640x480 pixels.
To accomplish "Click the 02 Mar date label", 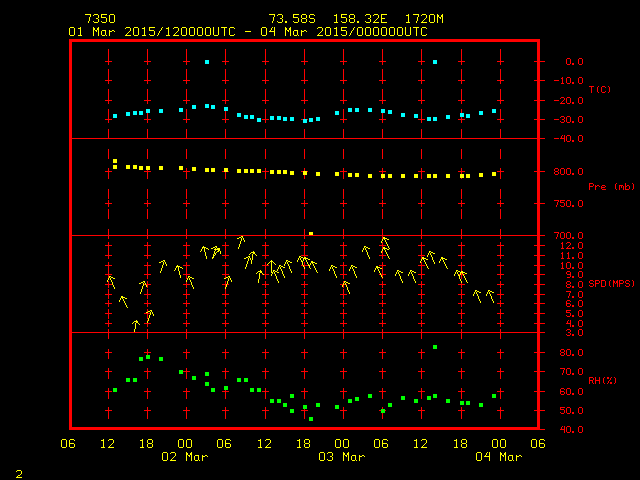I will (x=185, y=457).
